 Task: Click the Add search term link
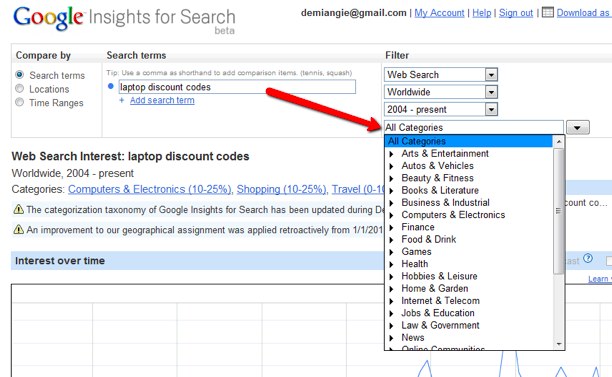162,100
